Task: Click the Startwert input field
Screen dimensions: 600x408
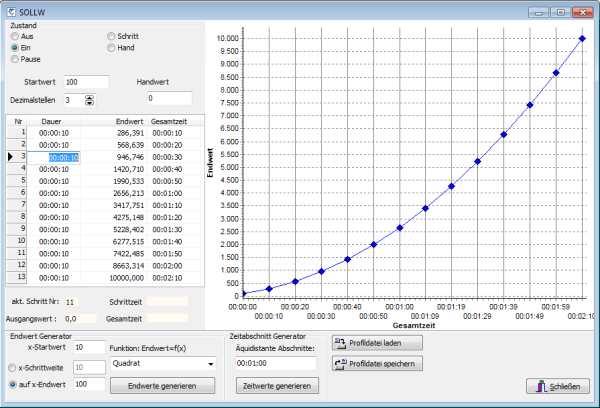Action: 86,82
